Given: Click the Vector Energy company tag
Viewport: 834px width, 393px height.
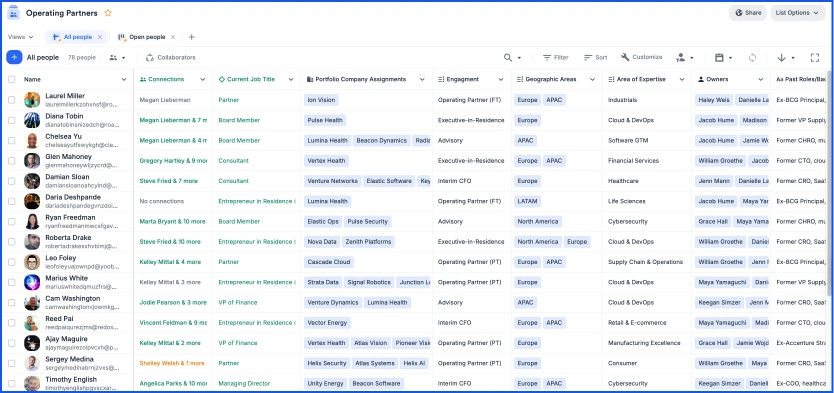Looking at the screenshot, I should pyautogui.click(x=327, y=322).
